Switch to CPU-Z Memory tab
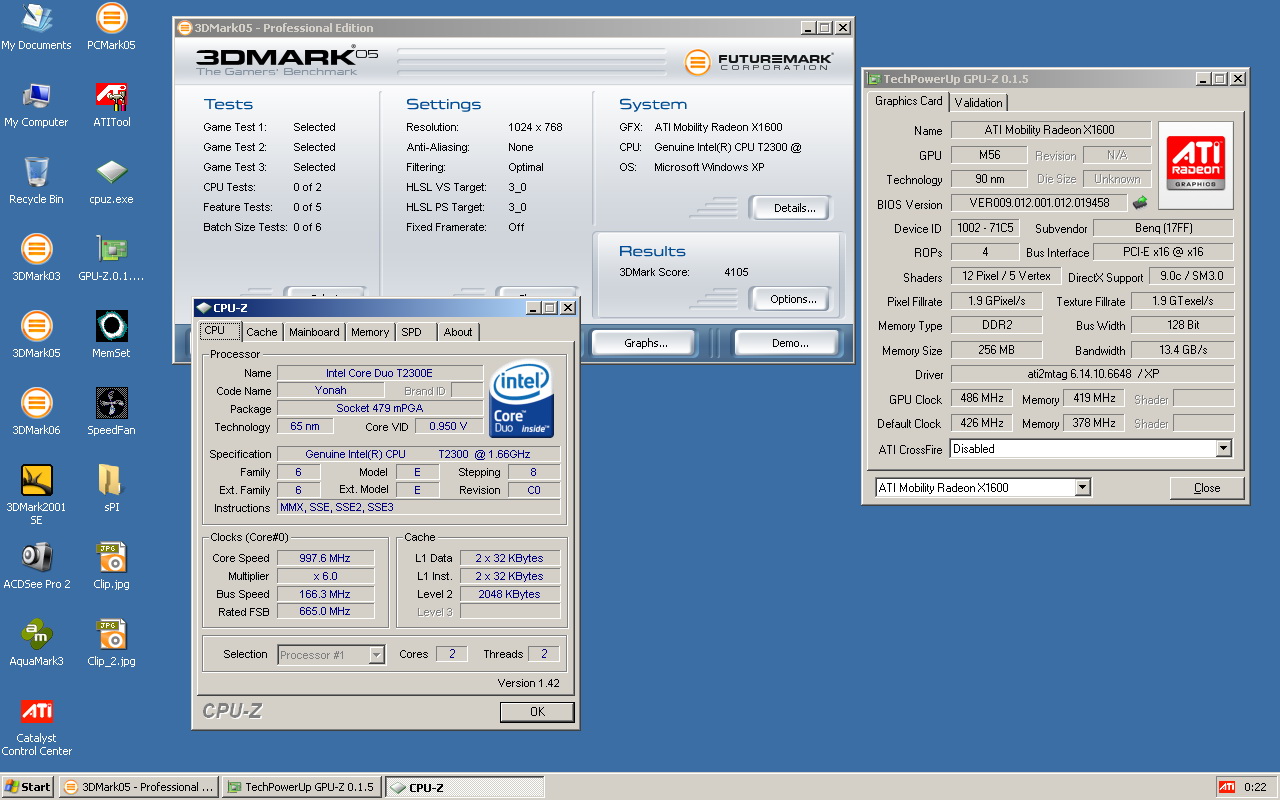Screen dimensions: 1280x800 click(370, 332)
